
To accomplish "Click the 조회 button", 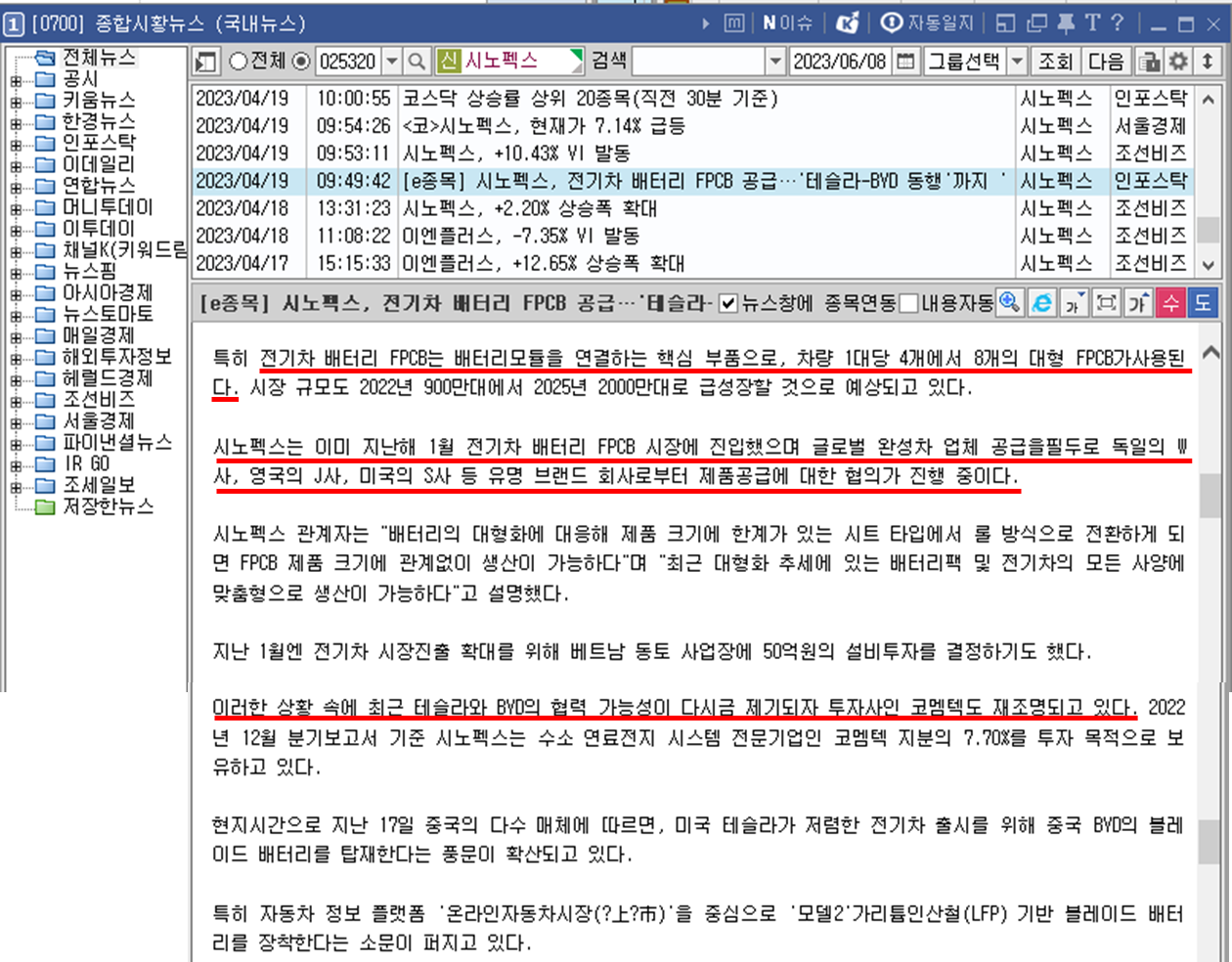I will 1055,62.
